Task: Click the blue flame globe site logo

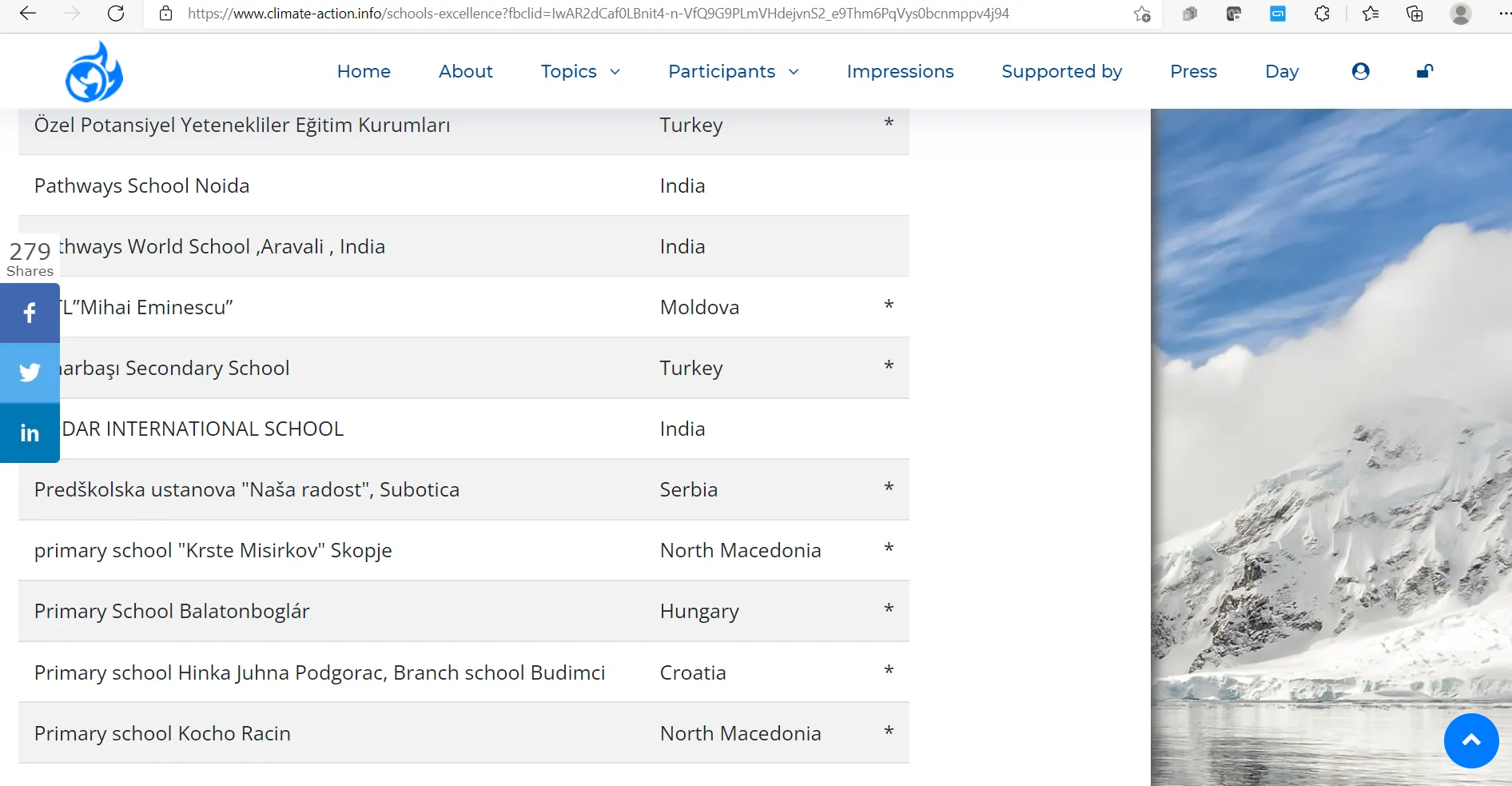Action: (x=94, y=72)
